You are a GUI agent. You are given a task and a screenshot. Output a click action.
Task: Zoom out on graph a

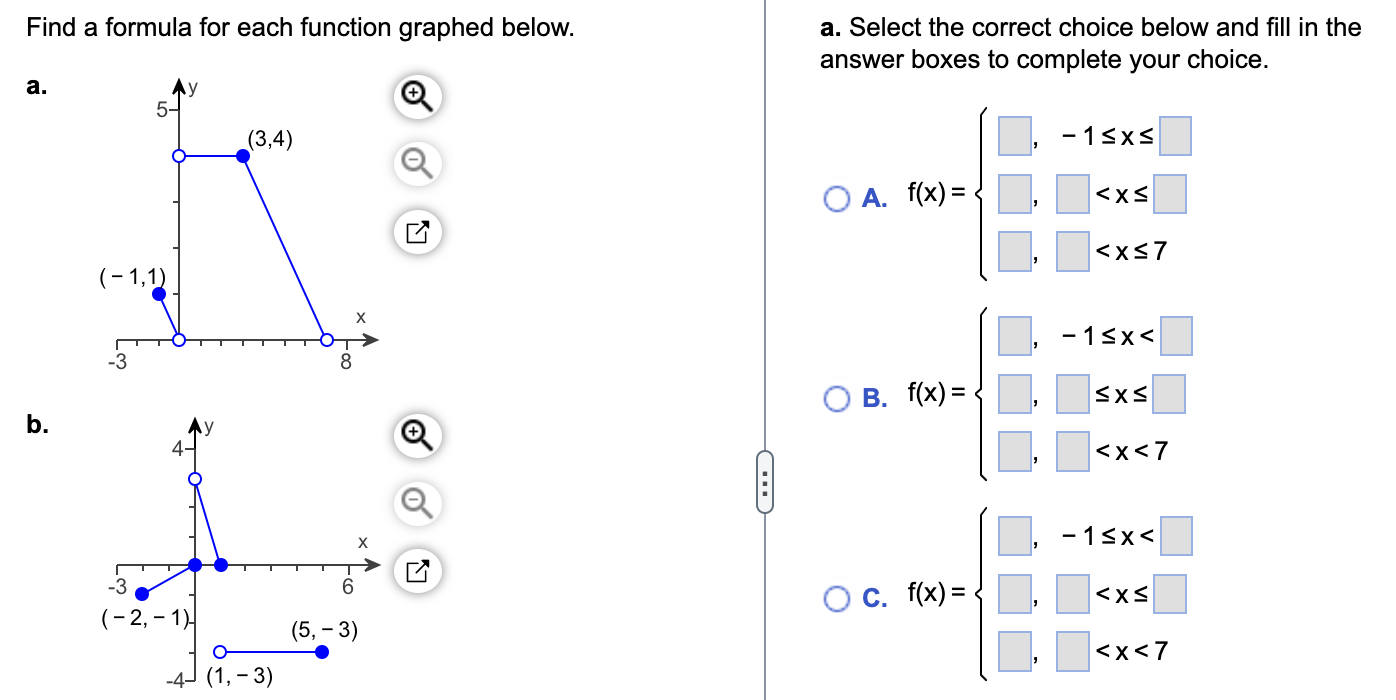pos(416,164)
